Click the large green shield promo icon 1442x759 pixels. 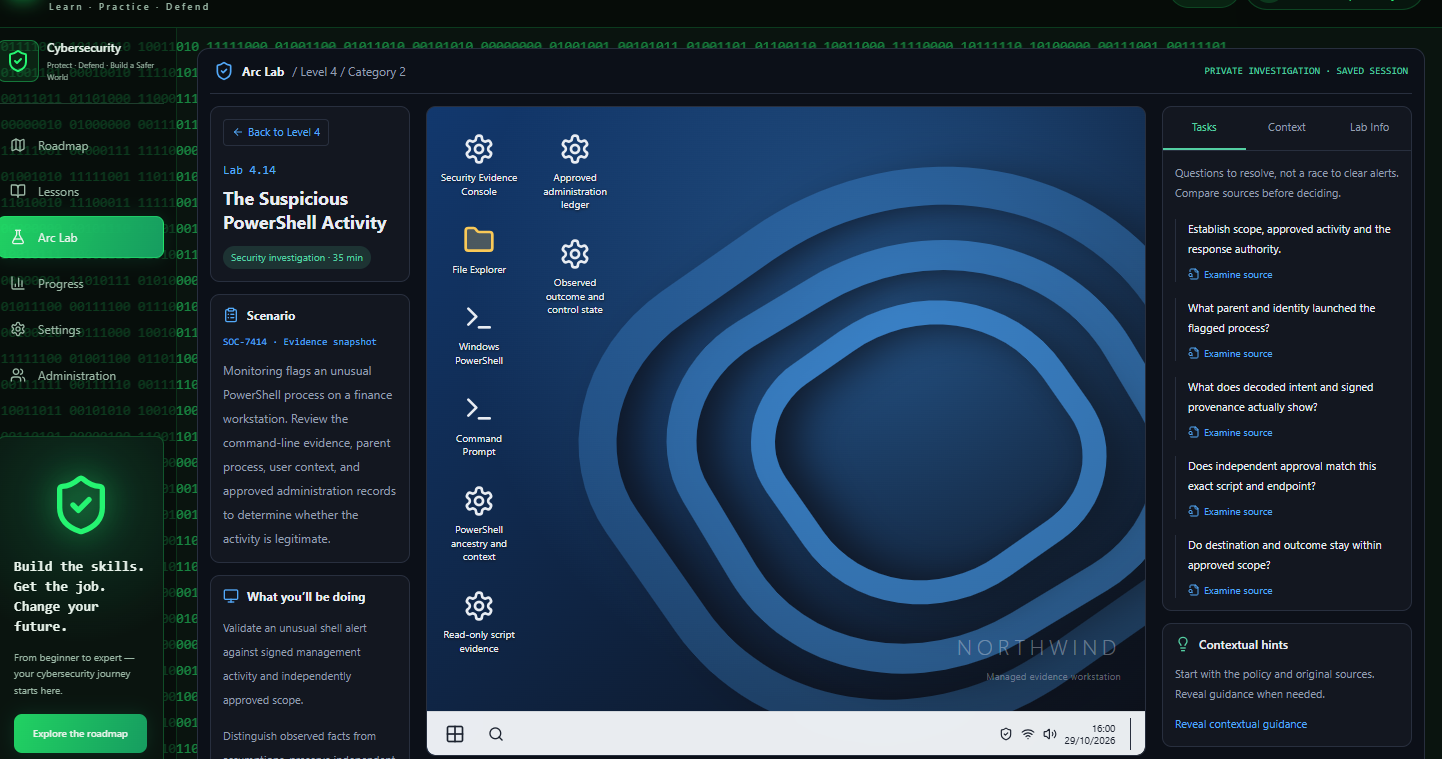81,505
